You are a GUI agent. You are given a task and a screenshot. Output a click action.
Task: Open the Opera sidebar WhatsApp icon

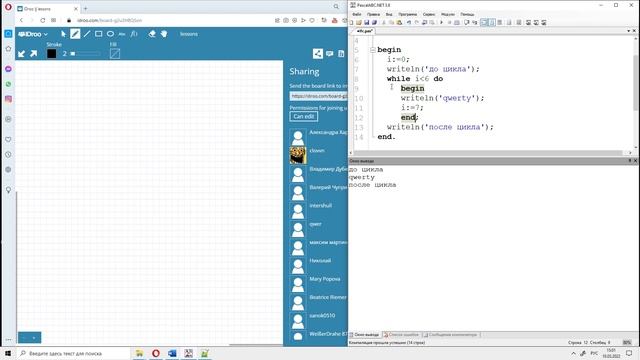click(8, 84)
